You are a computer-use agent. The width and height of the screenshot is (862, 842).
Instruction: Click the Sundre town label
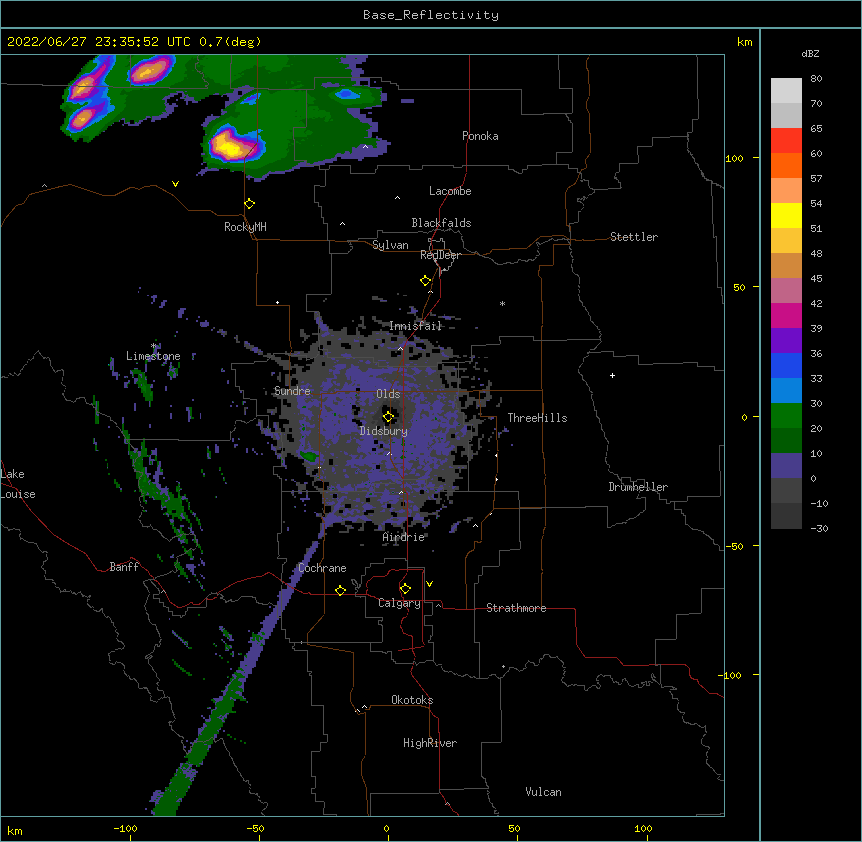click(292, 391)
